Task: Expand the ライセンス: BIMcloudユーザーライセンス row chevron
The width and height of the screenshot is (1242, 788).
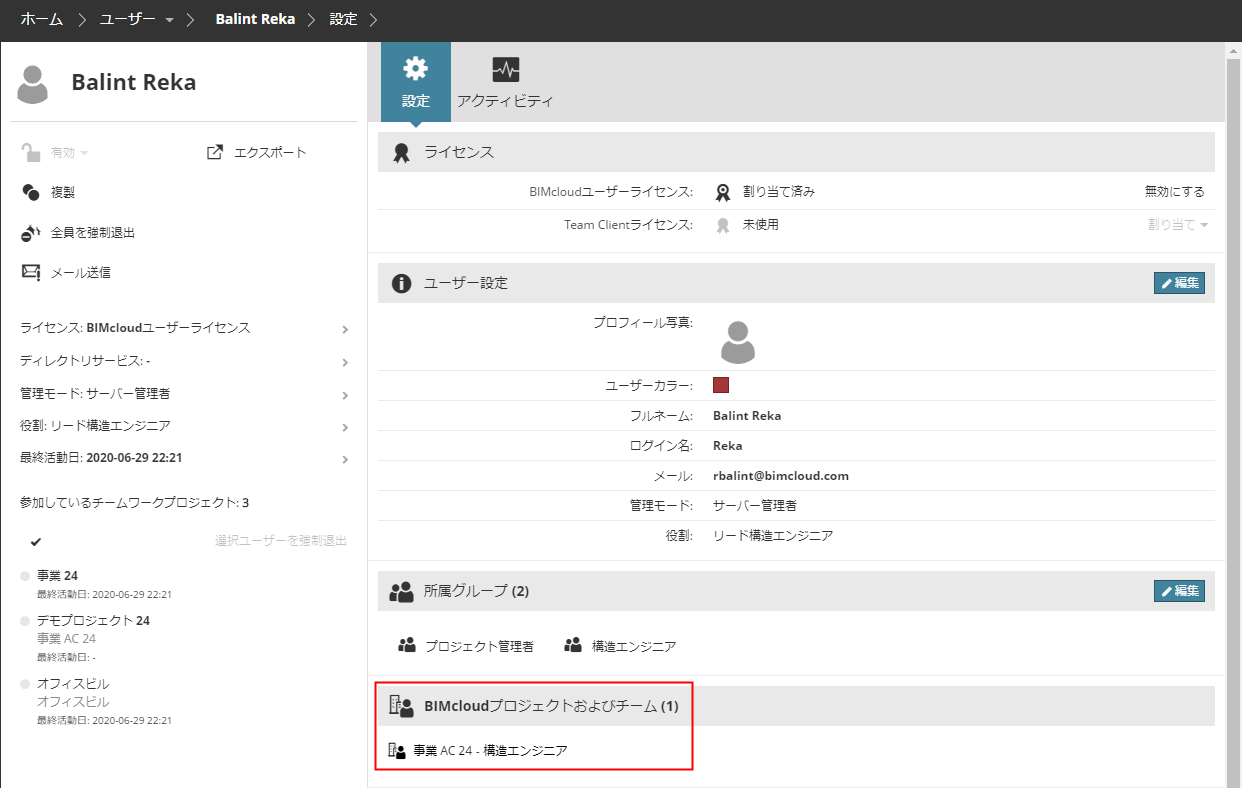Action: point(345,329)
